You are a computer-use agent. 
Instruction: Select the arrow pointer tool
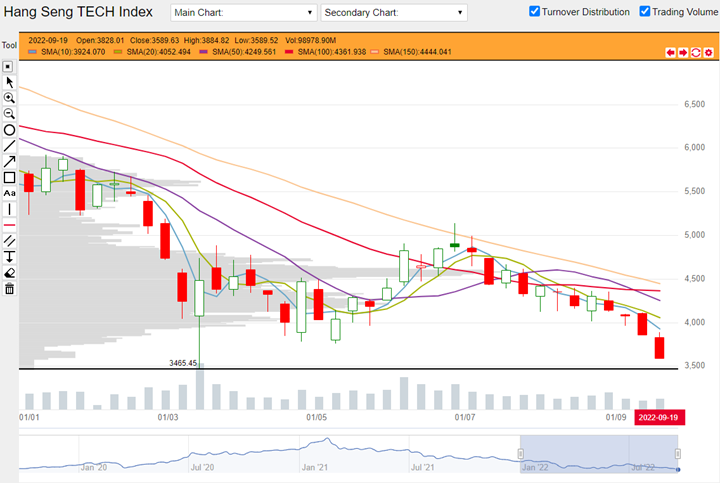[x=9, y=82]
